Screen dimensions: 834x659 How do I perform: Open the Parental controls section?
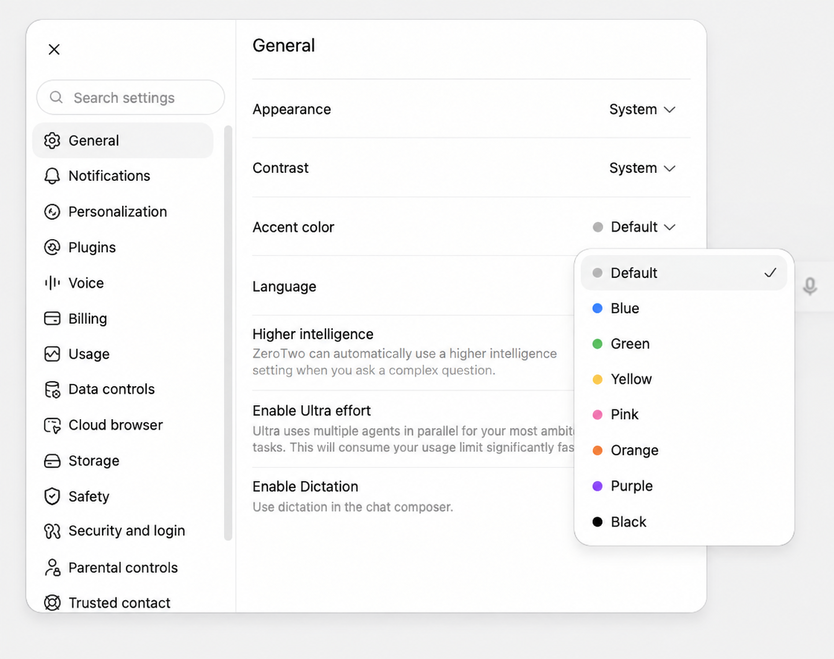click(x=123, y=568)
